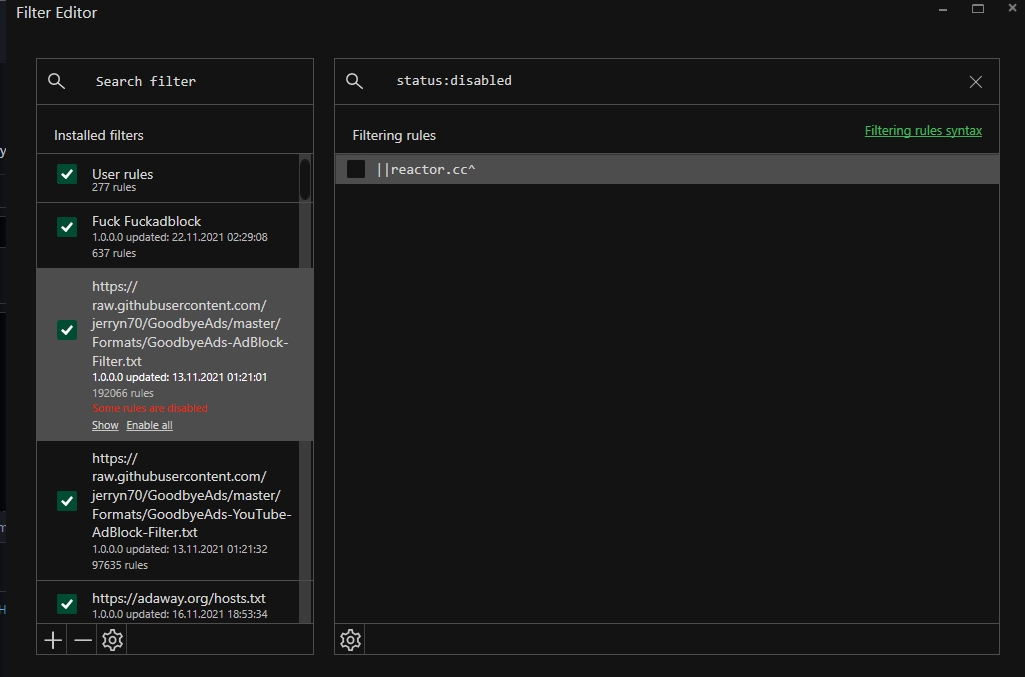Image resolution: width=1025 pixels, height=677 pixels.
Task: Click Show to reveal disabled rules
Action: pyautogui.click(x=104, y=424)
